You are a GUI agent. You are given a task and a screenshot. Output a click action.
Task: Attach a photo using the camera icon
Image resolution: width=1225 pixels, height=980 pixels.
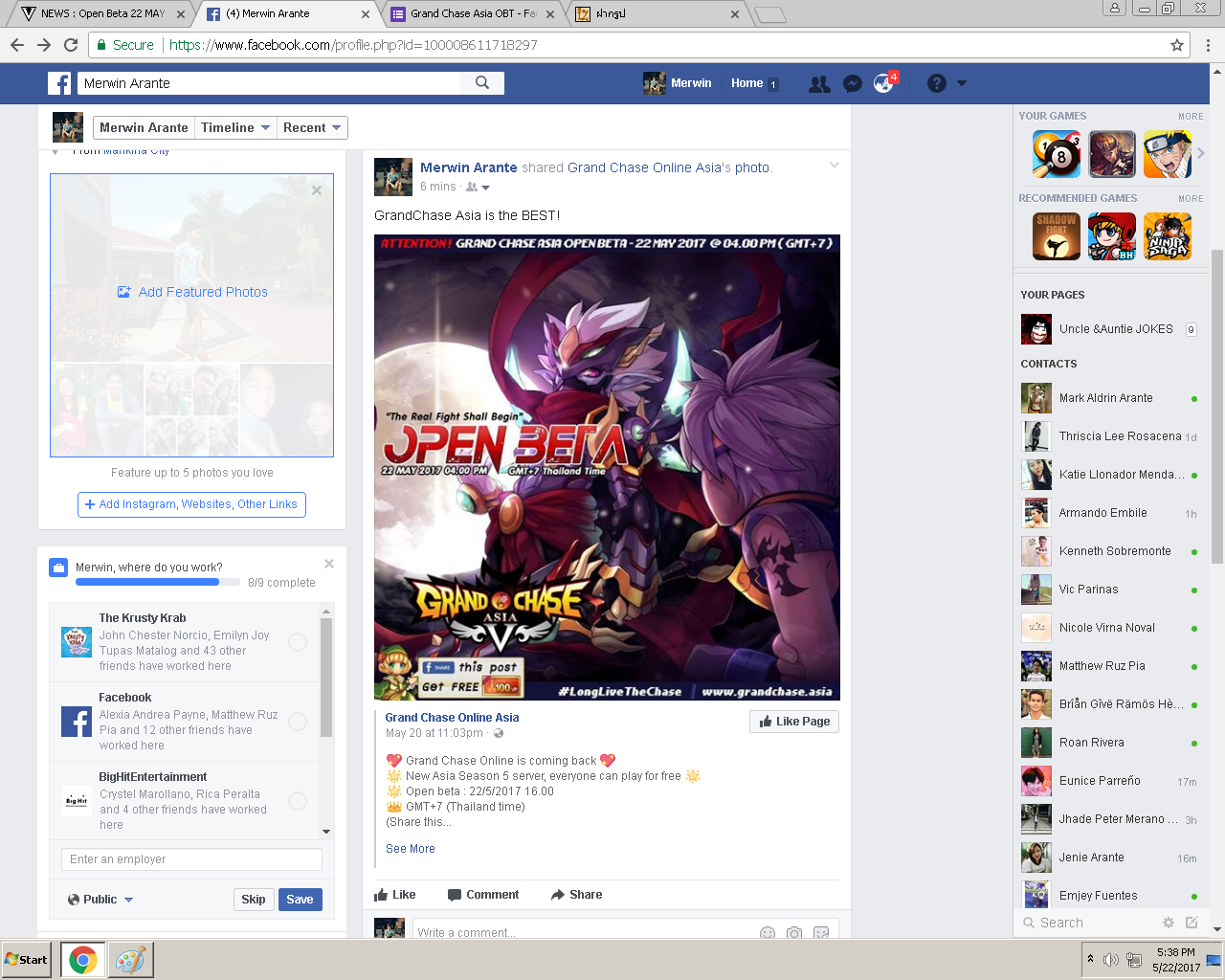coord(794,933)
